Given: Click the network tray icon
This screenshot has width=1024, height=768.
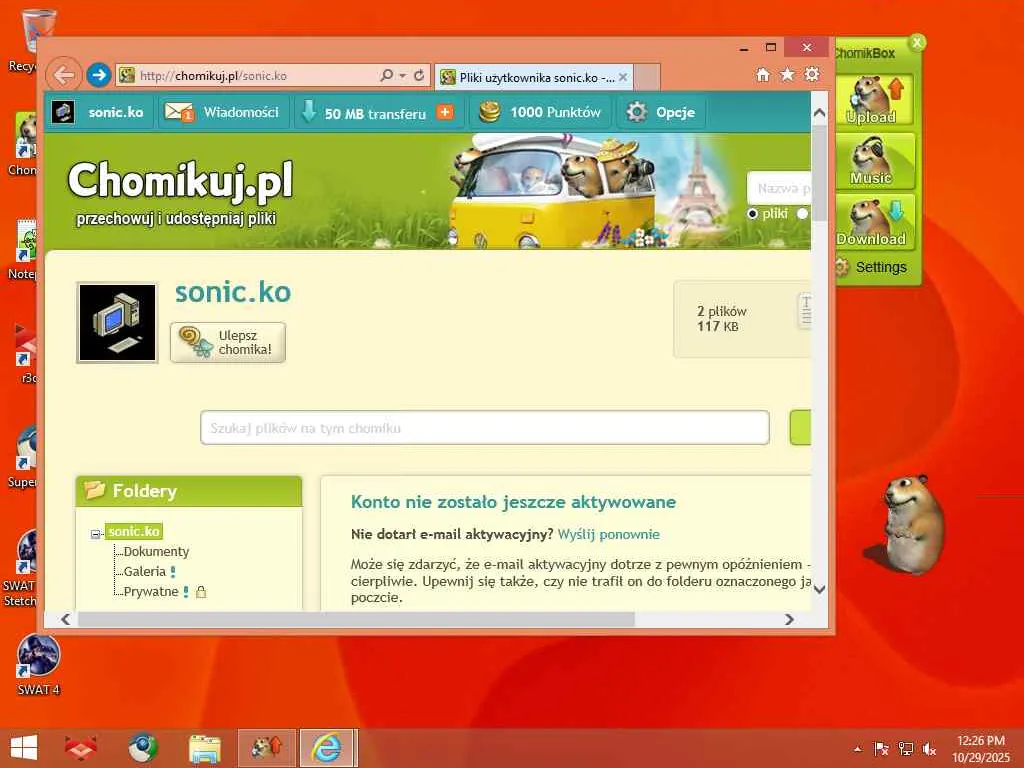Looking at the screenshot, I should click(x=905, y=749).
